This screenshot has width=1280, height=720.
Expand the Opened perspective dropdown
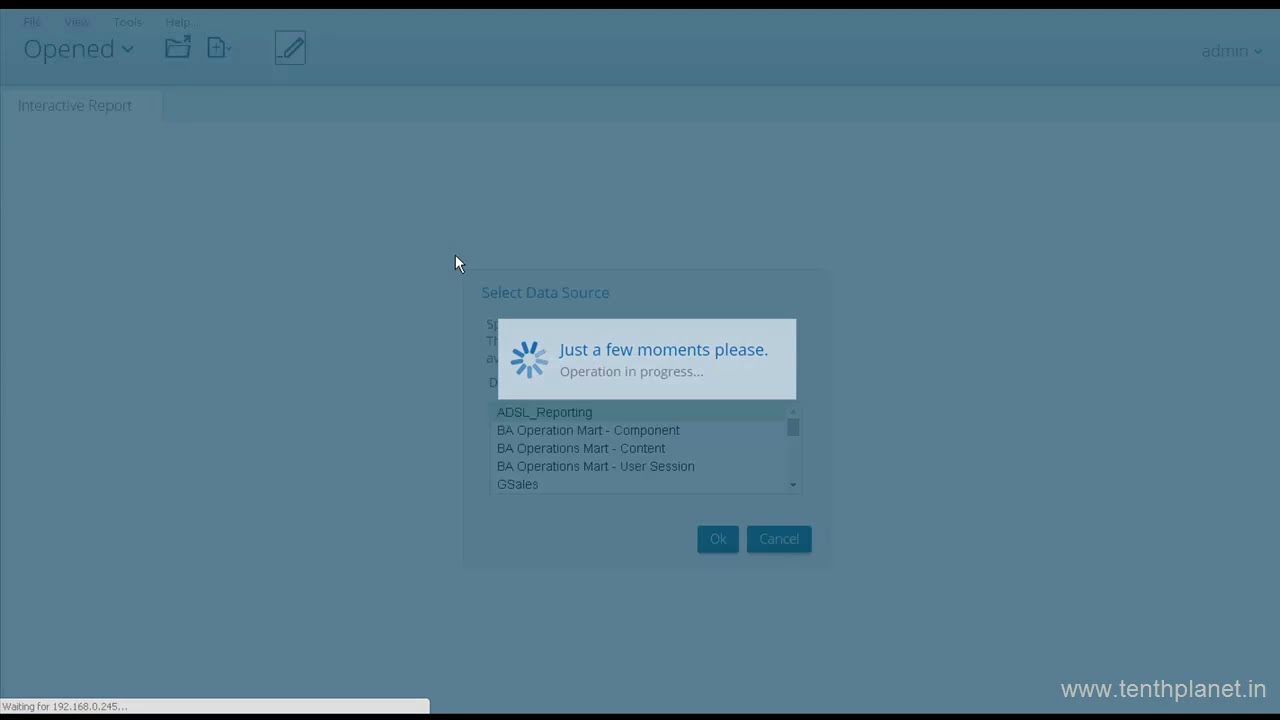[x=78, y=49]
